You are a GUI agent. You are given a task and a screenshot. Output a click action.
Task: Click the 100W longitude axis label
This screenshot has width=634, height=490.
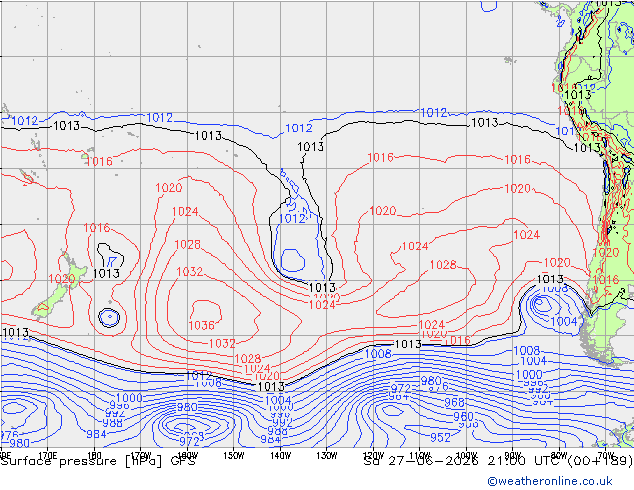(x=466, y=455)
